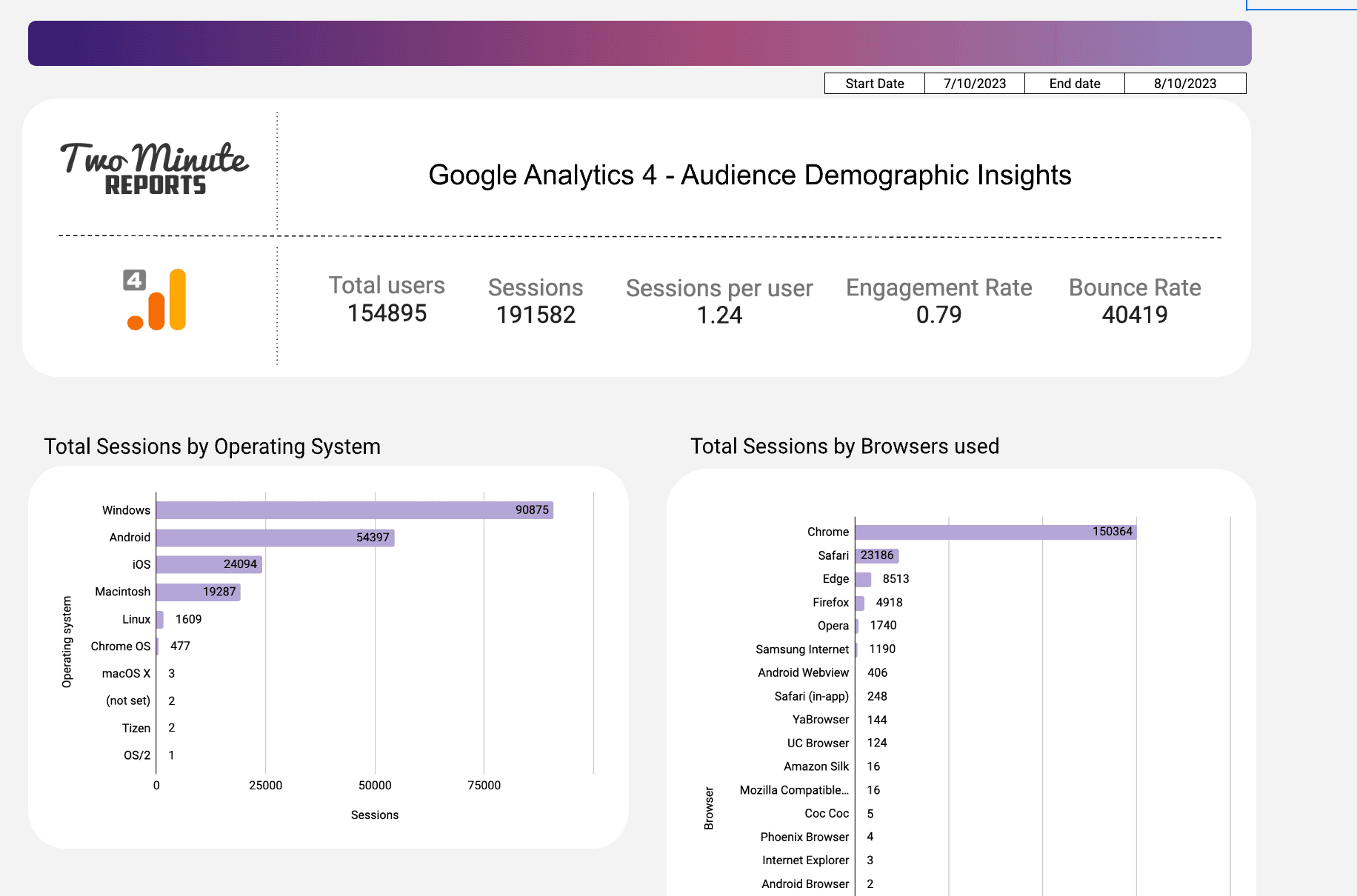Select the Edge bar in browsers chart
The height and width of the screenshot is (896, 1357).
[x=863, y=578]
